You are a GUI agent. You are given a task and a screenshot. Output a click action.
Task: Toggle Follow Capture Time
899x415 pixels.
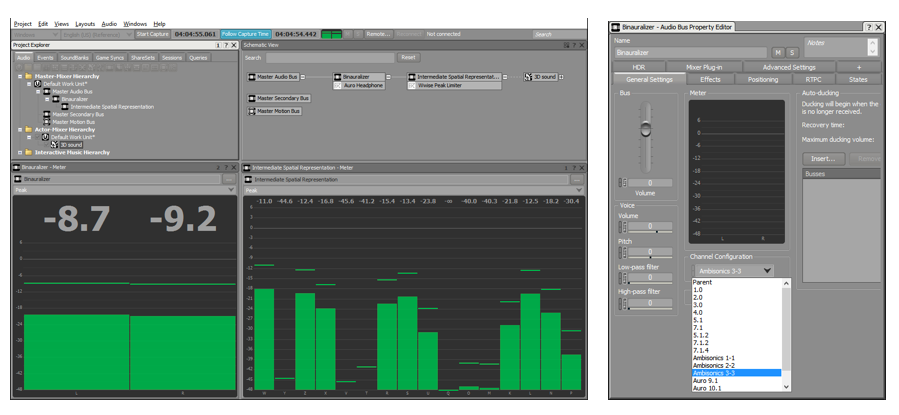[245, 34]
